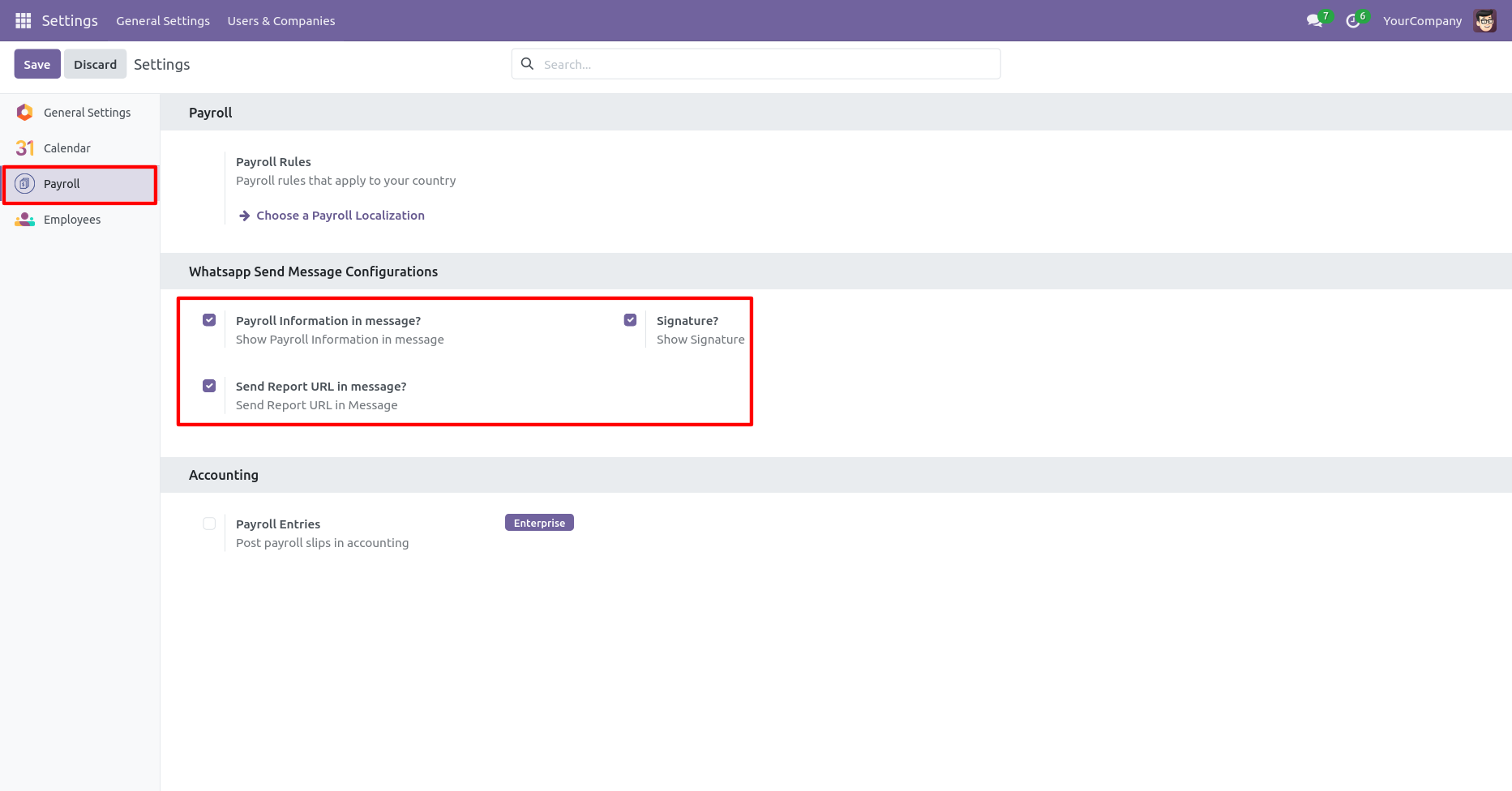This screenshot has height=791, width=1512.
Task: Open Users & Companies menu
Action: (281, 21)
